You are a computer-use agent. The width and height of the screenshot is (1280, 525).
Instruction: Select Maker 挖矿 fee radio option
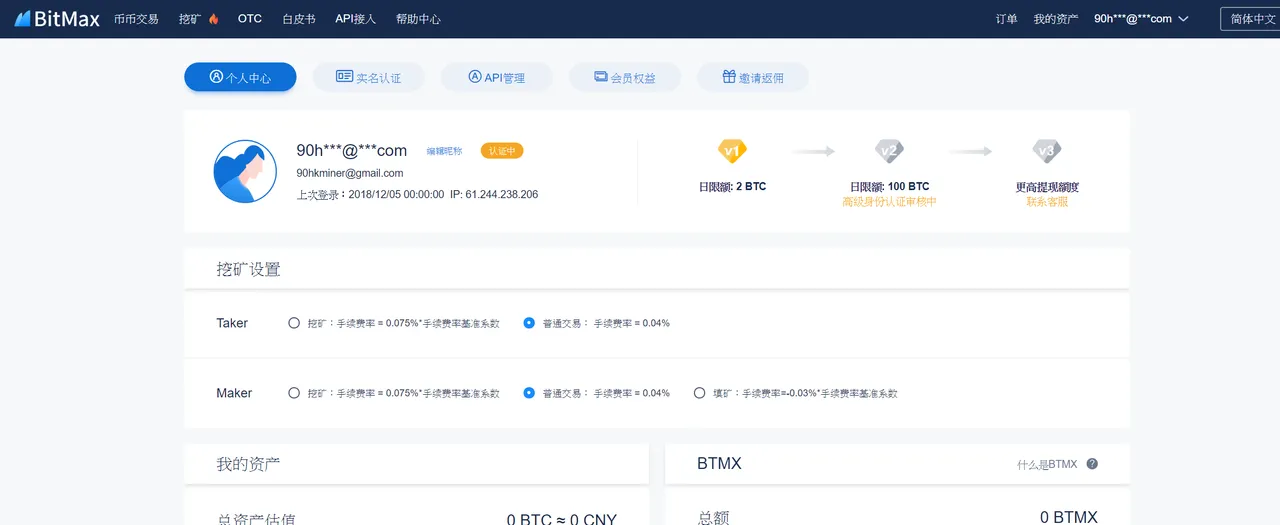tap(294, 393)
